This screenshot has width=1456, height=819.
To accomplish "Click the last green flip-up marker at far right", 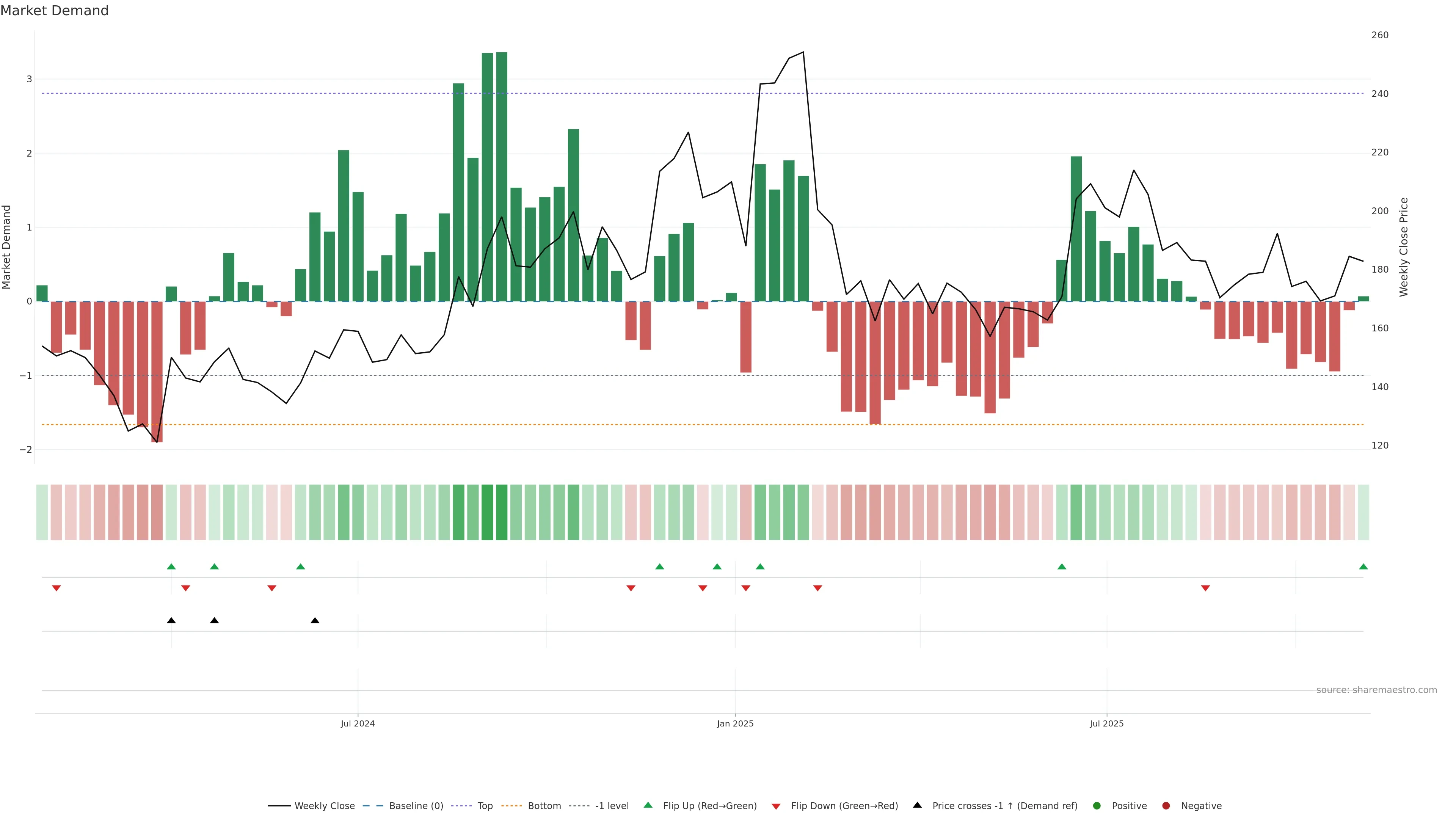I will coord(1363,566).
